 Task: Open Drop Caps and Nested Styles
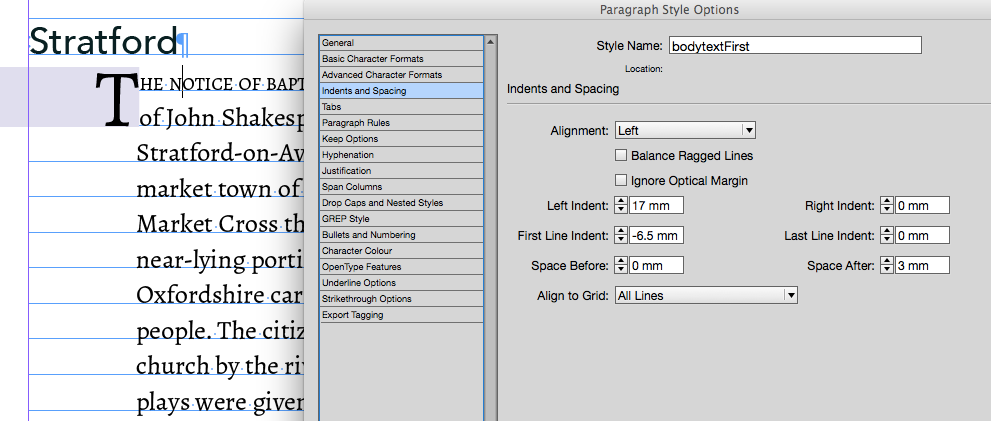pyautogui.click(x=402, y=203)
